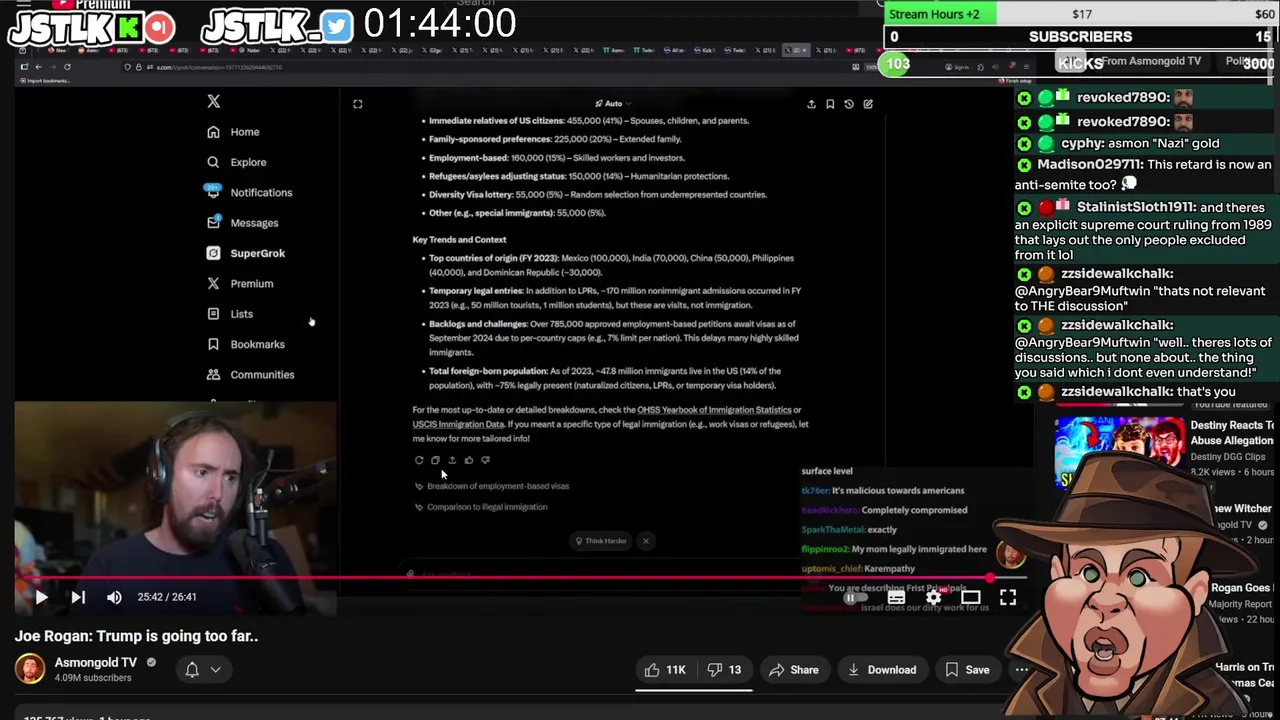The width and height of the screenshot is (1280, 720).
Task: Download the video
Action: (881, 670)
